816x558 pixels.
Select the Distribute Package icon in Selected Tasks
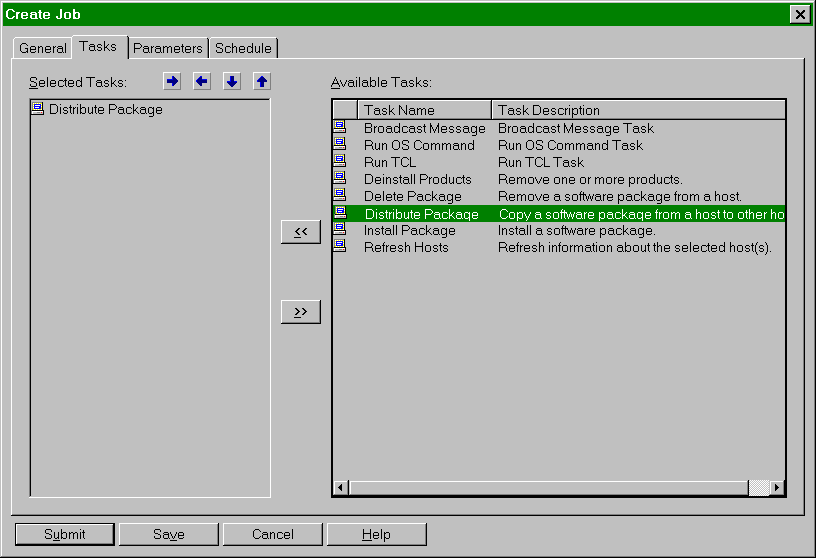click(37, 108)
